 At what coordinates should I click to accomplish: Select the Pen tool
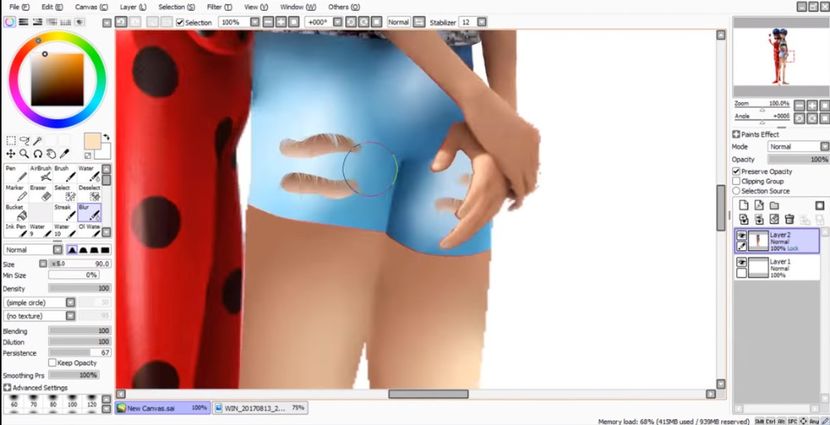coord(15,174)
